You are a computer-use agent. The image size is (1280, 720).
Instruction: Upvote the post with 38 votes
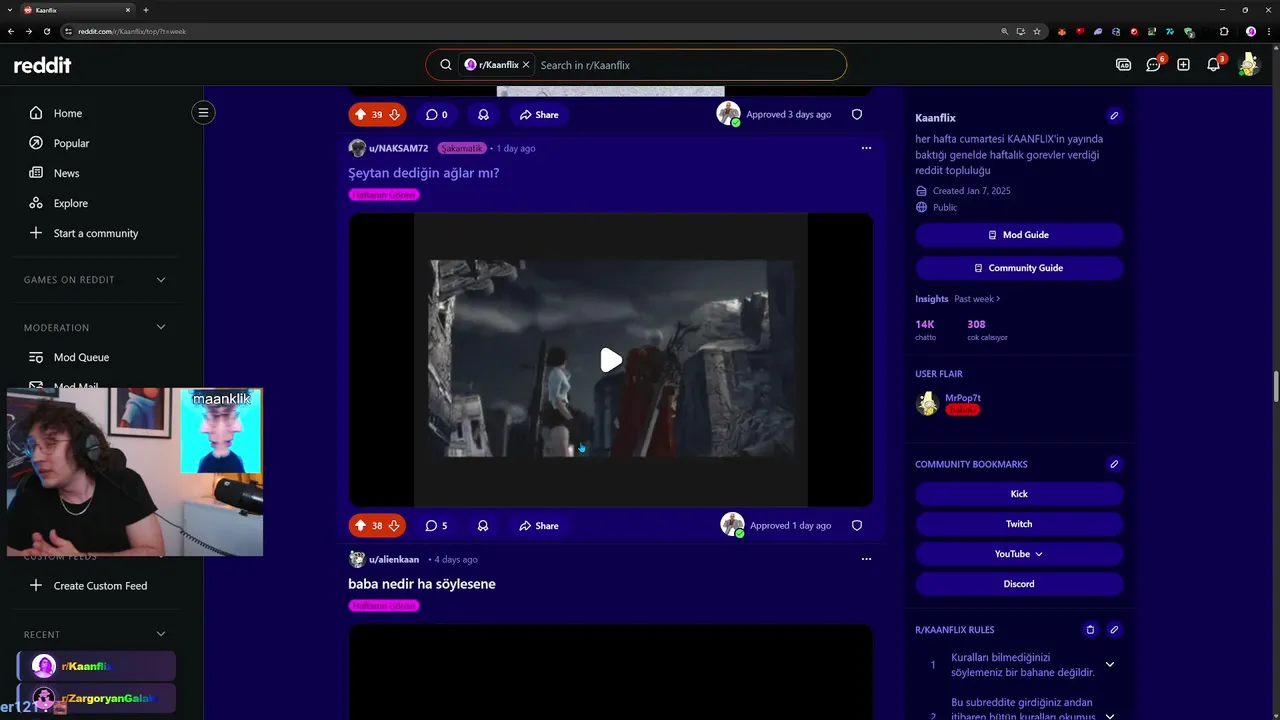[x=360, y=526]
